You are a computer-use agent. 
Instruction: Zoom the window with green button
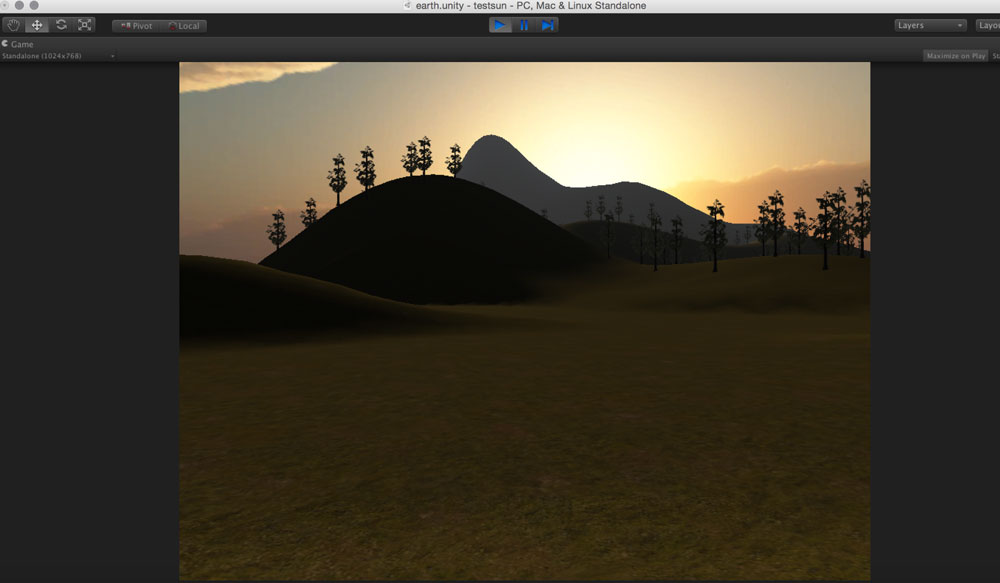[x=34, y=5]
